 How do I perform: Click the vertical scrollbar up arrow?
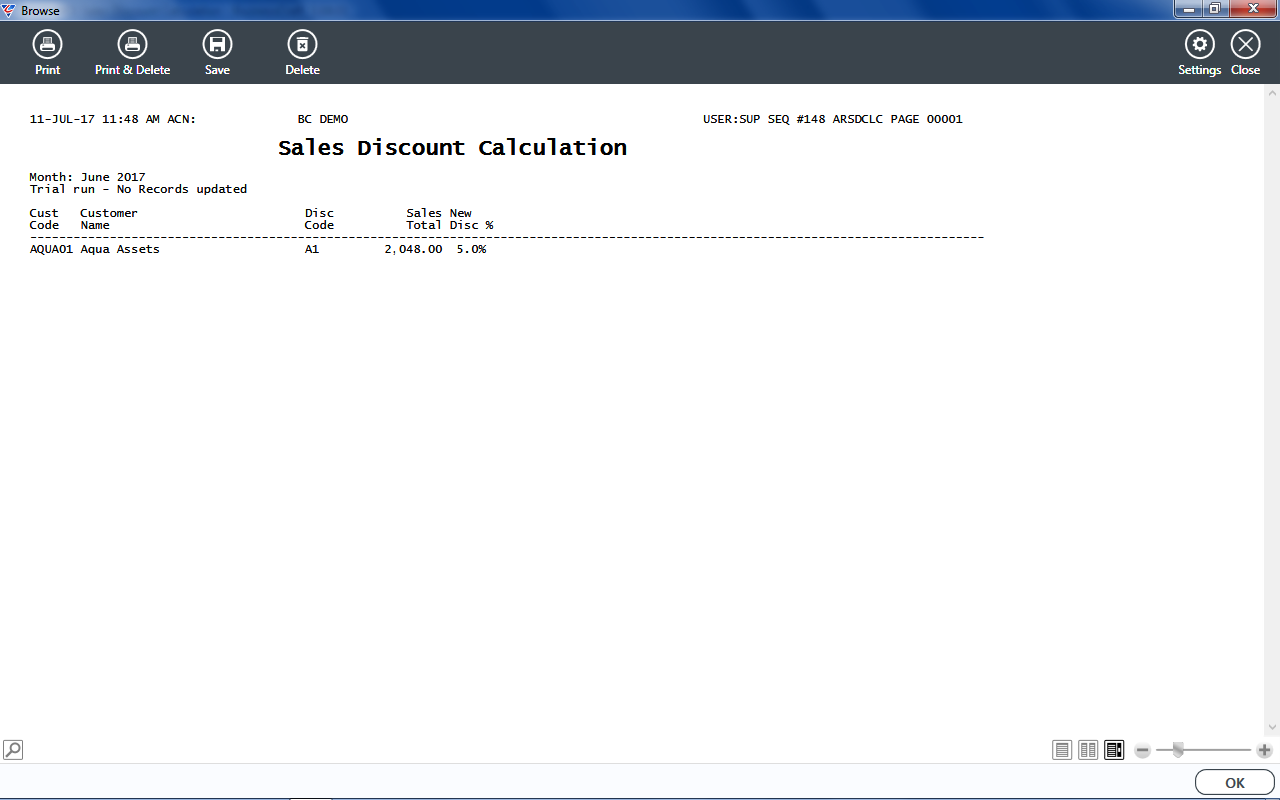[x=1273, y=92]
